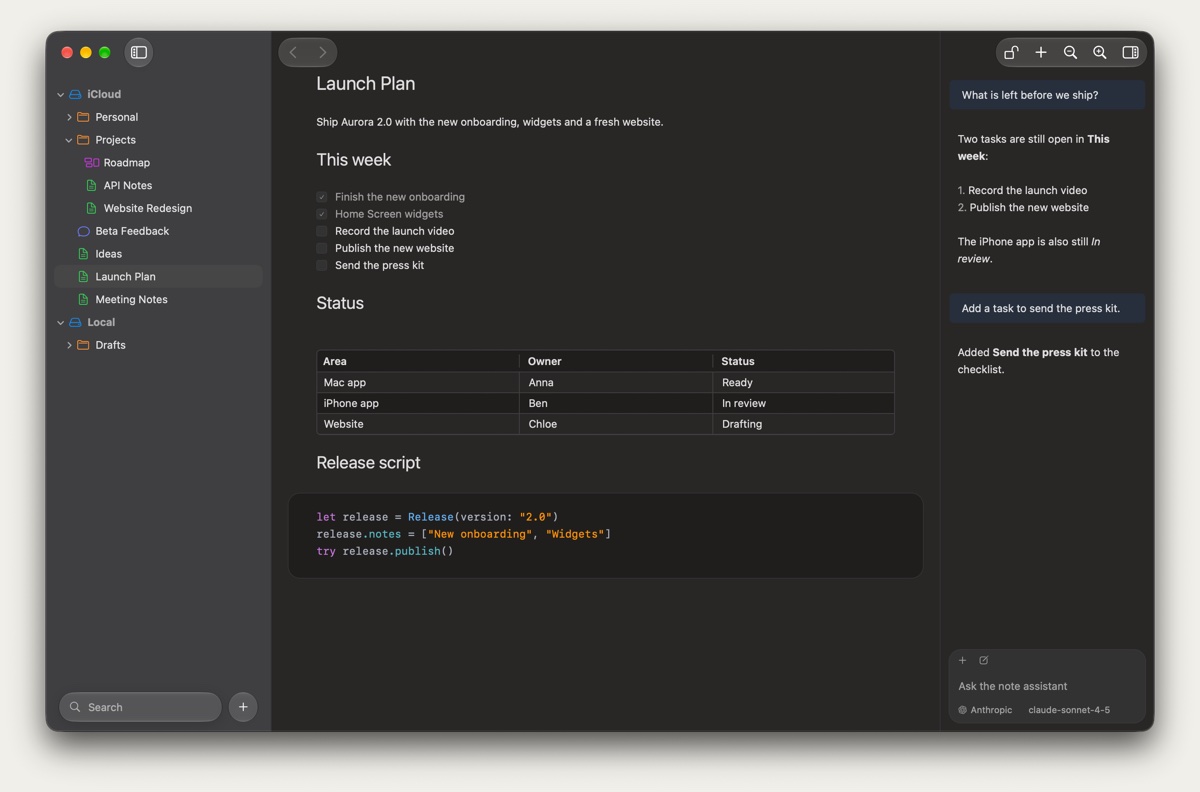Click the Website Redesign document icon
Viewport: 1200px width, 792px height.
[91, 208]
